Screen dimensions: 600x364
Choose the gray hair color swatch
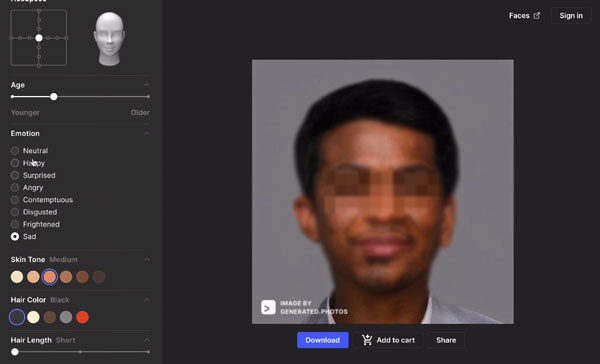[x=66, y=317]
